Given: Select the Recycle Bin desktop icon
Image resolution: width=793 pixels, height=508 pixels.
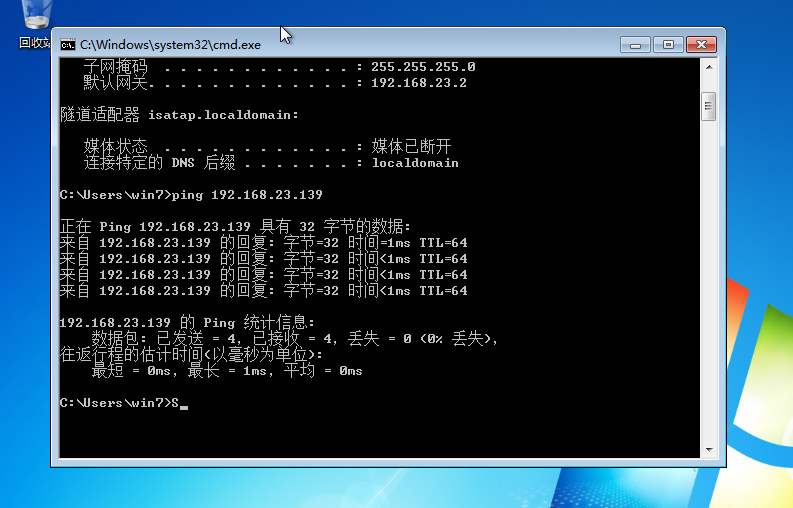Looking at the screenshot, I should (x=35, y=24).
